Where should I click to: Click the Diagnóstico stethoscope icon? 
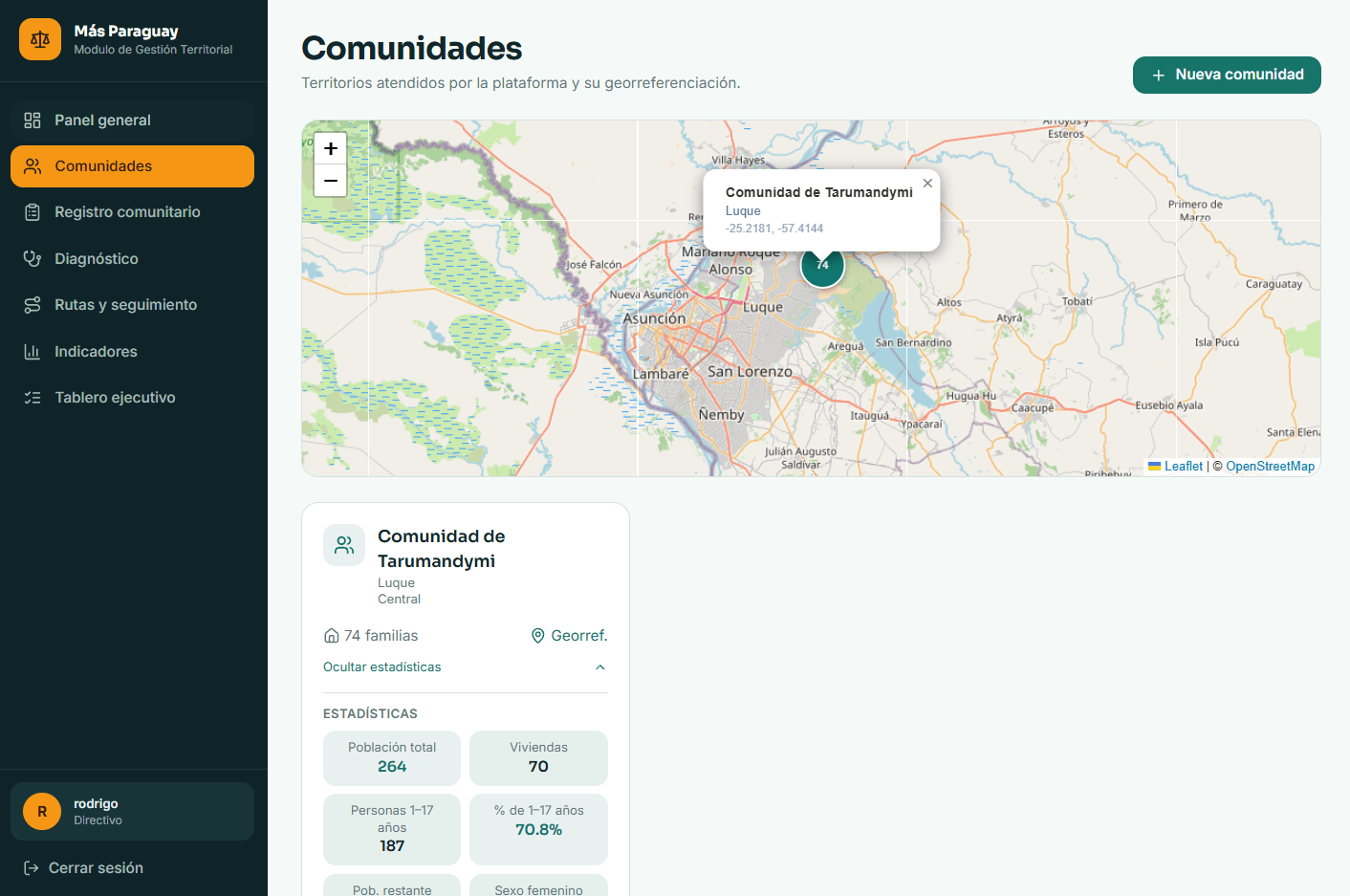click(33, 259)
